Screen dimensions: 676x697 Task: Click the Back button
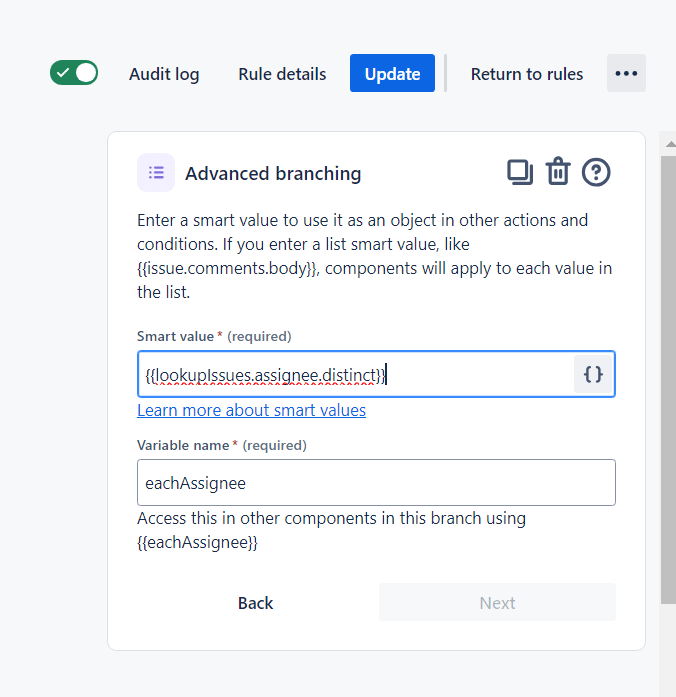coord(256,603)
